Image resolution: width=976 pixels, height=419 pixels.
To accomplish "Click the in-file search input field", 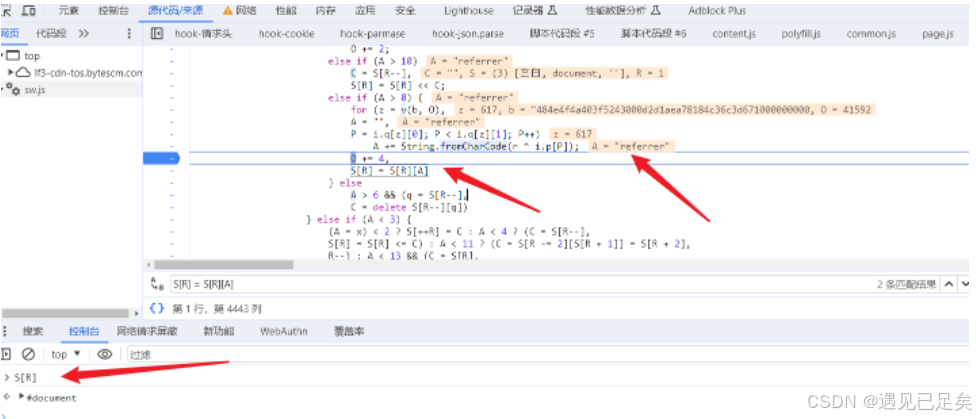I will pos(523,284).
